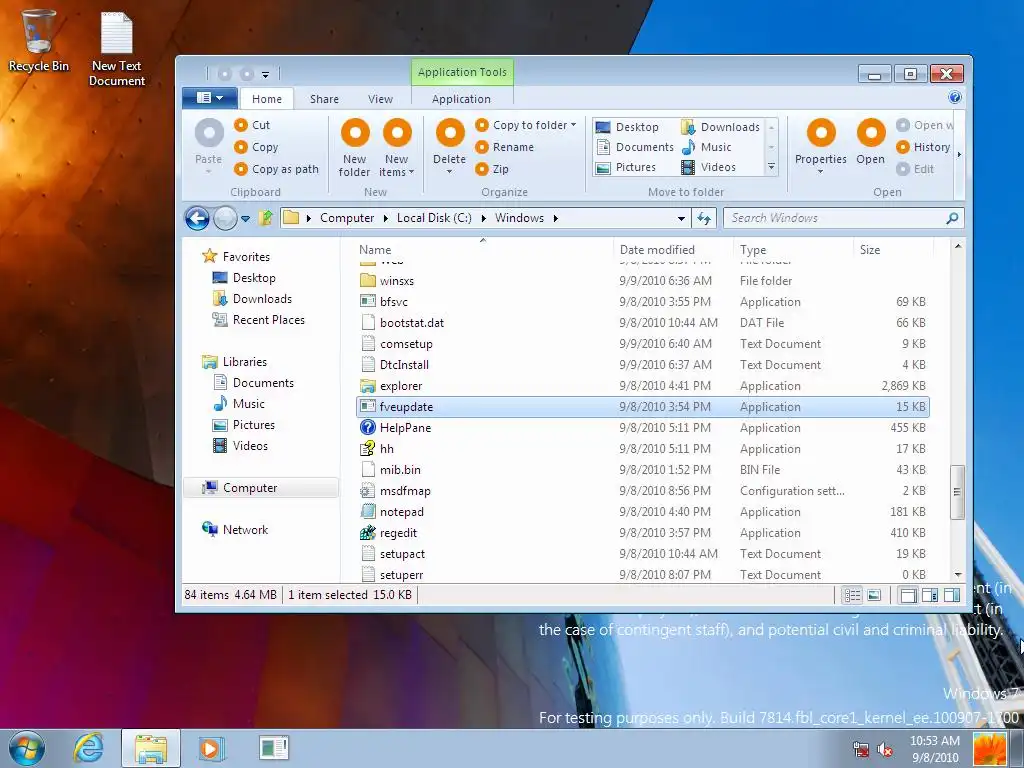Move to the Desktop folder in ribbon gallery
Image resolution: width=1024 pixels, height=768 pixels.
[628, 127]
